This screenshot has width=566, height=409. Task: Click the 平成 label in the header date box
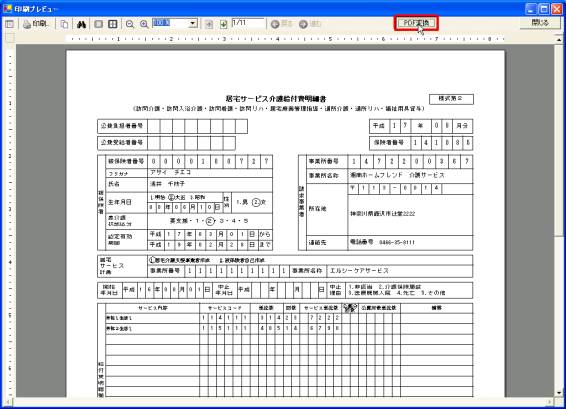click(379, 126)
